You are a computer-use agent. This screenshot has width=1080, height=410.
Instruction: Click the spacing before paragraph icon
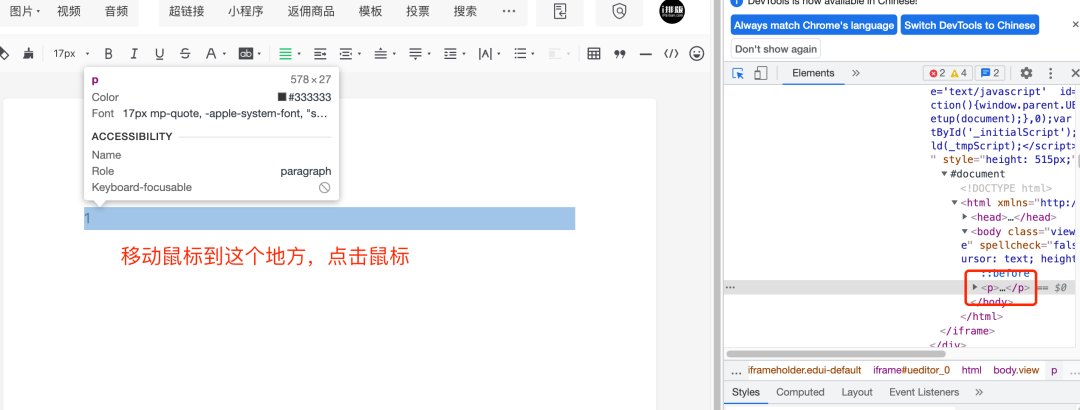pos(381,53)
